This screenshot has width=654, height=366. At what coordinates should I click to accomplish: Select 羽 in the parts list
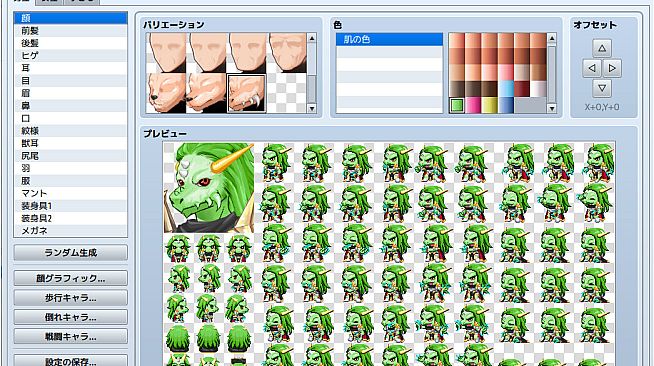(70, 168)
